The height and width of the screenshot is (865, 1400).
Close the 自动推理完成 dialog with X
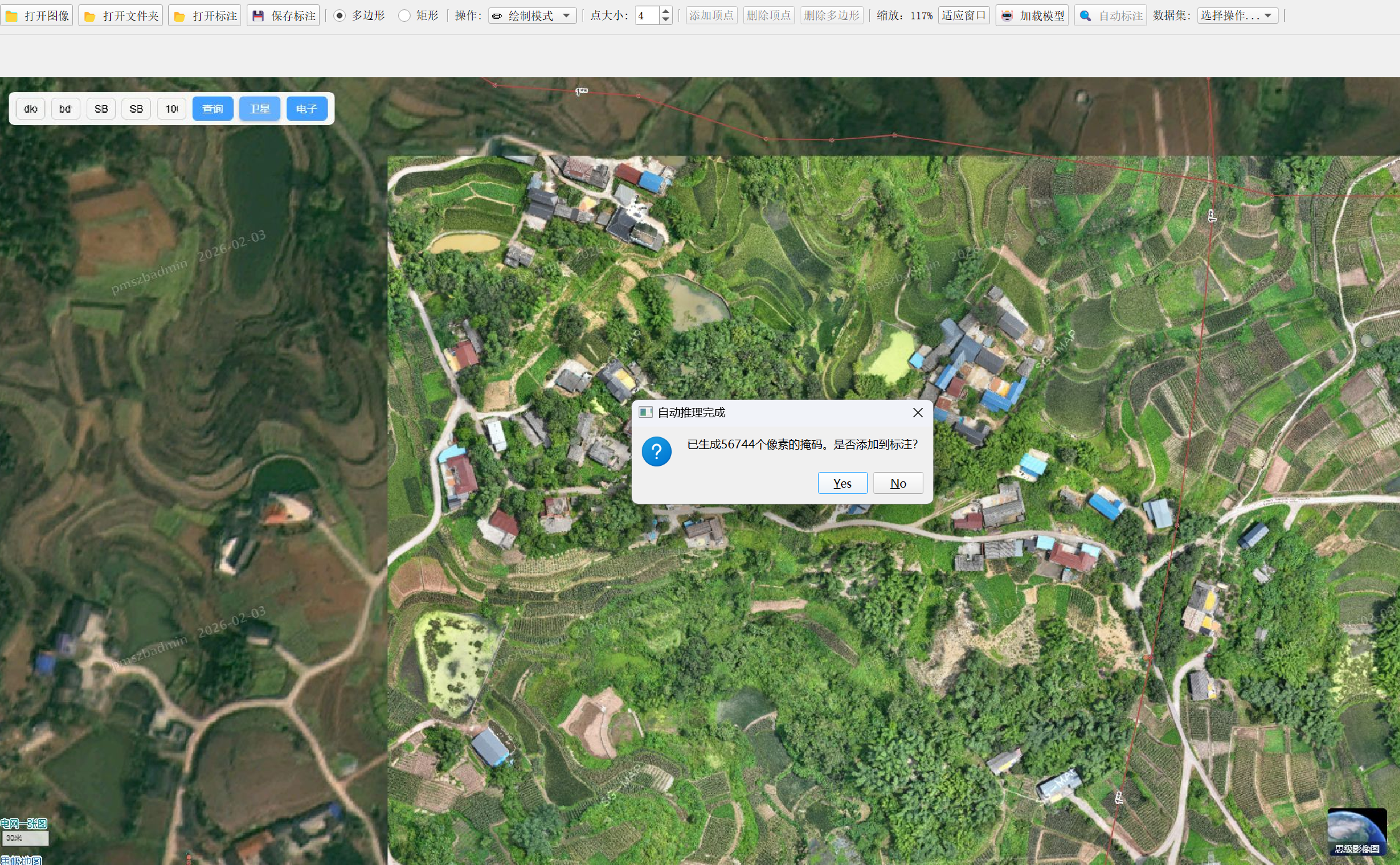(x=918, y=412)
